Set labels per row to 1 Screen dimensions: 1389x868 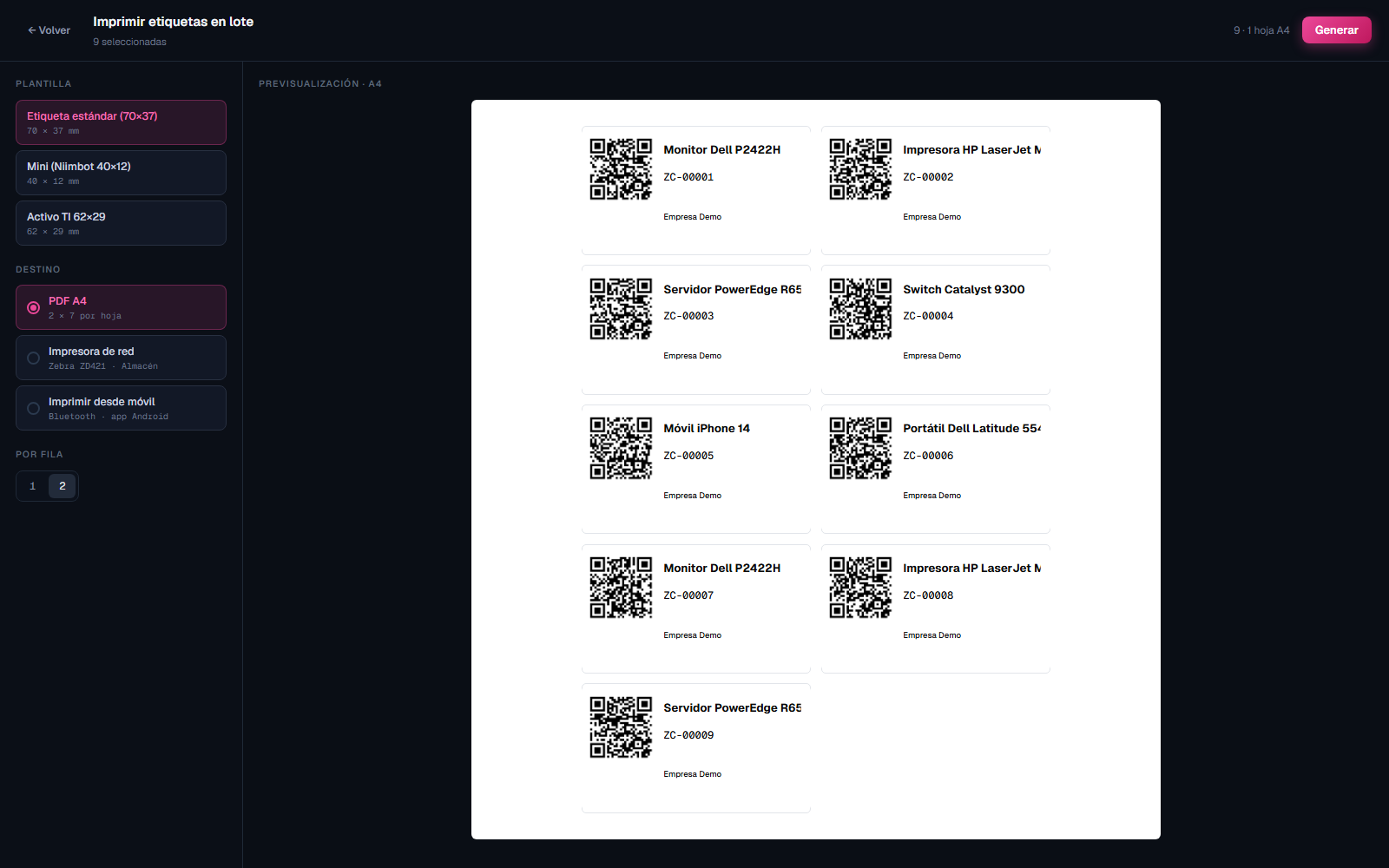coord(33,486)
